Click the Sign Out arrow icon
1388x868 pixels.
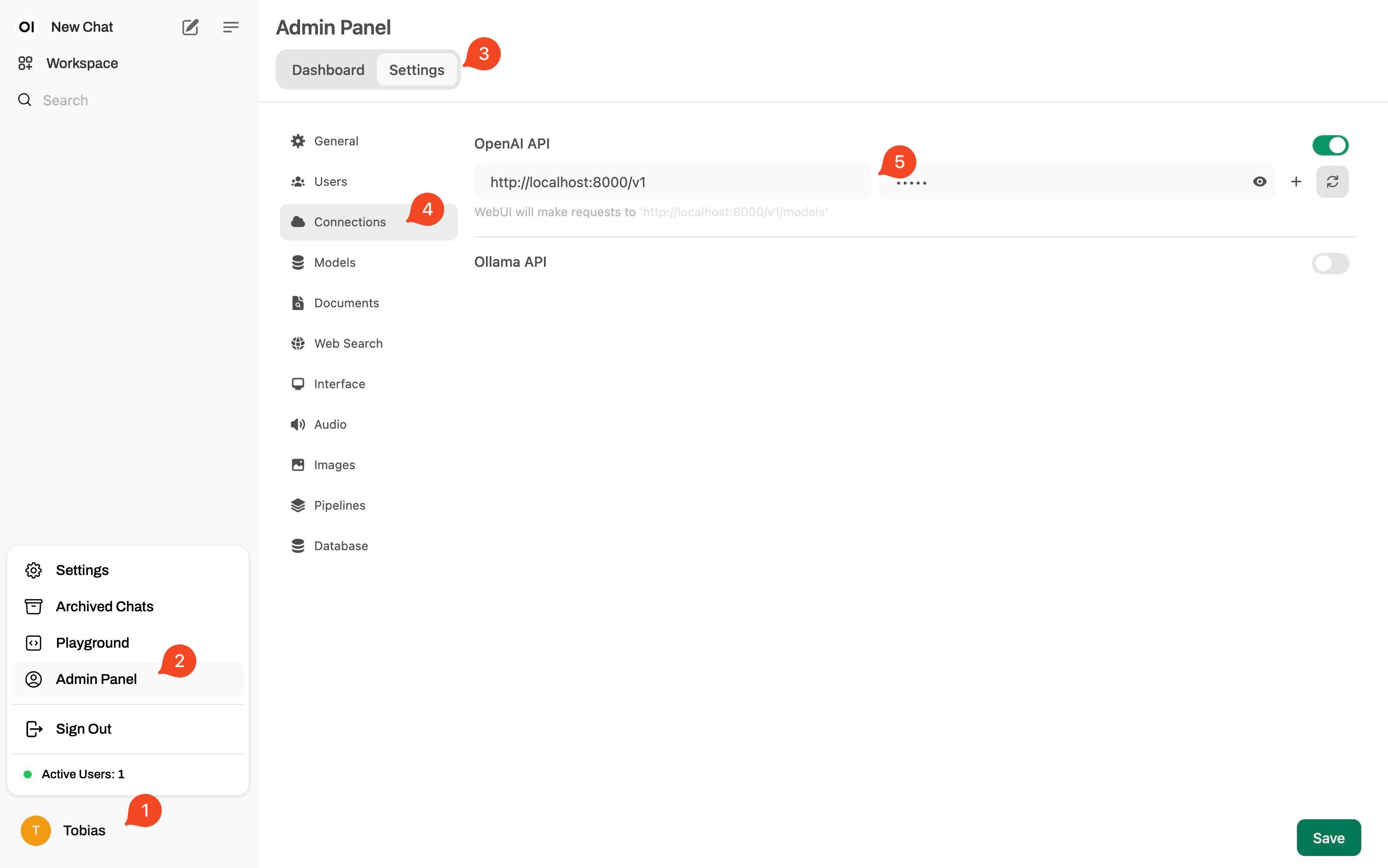click(x=34, y=729)
